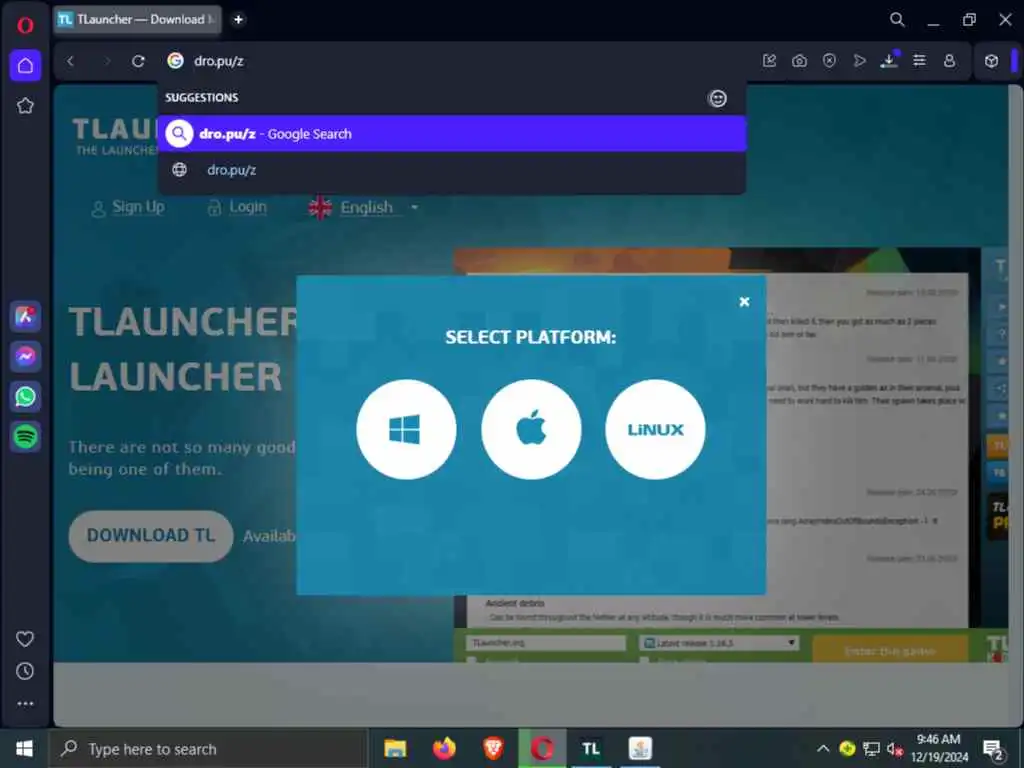Screen dimensions: 1024x768
Task: Open Firefox from the taskbar
Action: [x=444, y=748]
